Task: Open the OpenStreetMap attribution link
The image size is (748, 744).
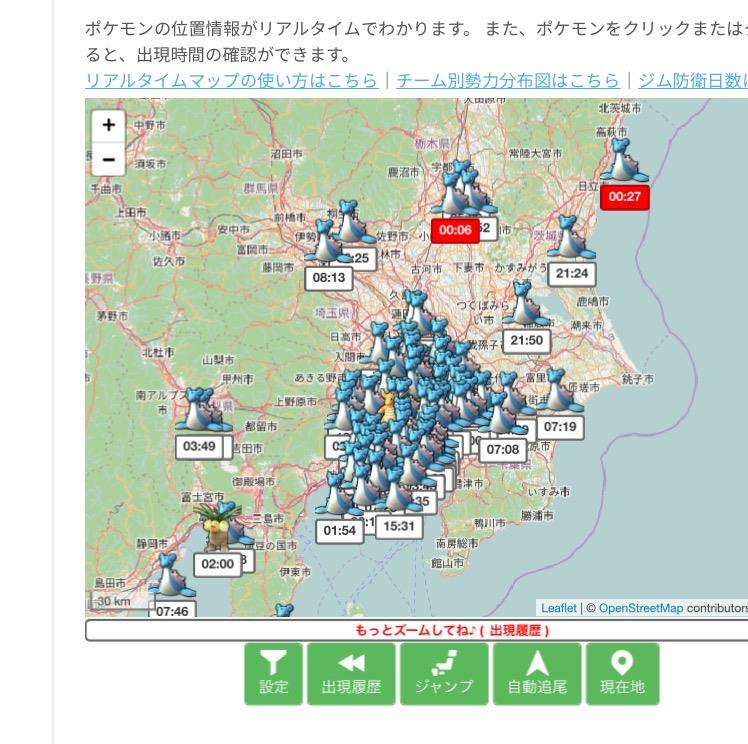Action: click(x=641, y=608)
